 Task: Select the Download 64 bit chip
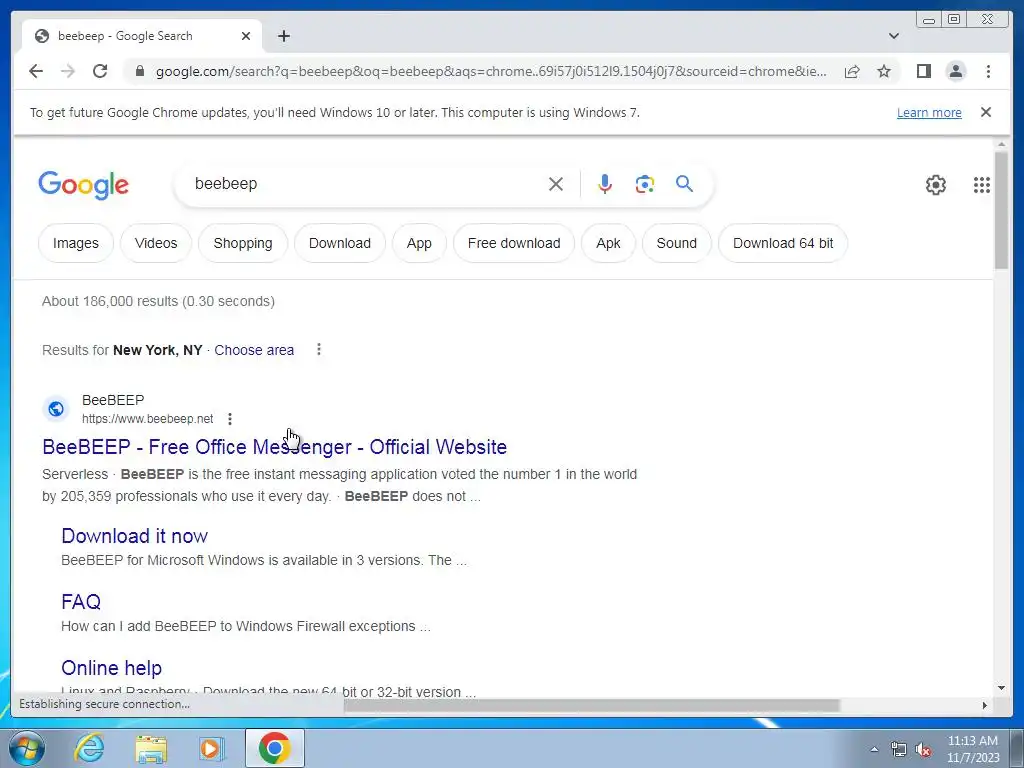[783, 243]
